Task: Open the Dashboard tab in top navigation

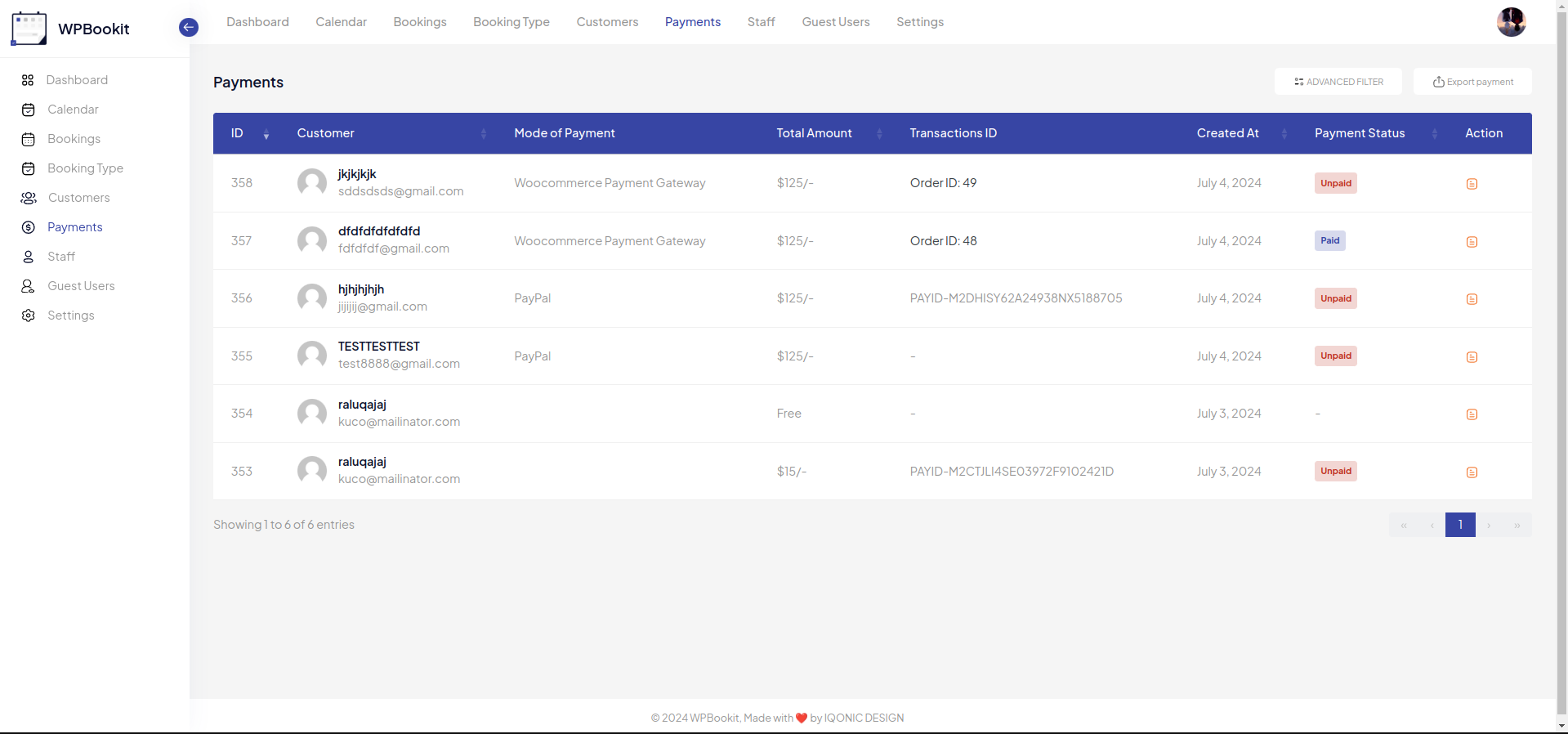Action: (x=257, y=22)
